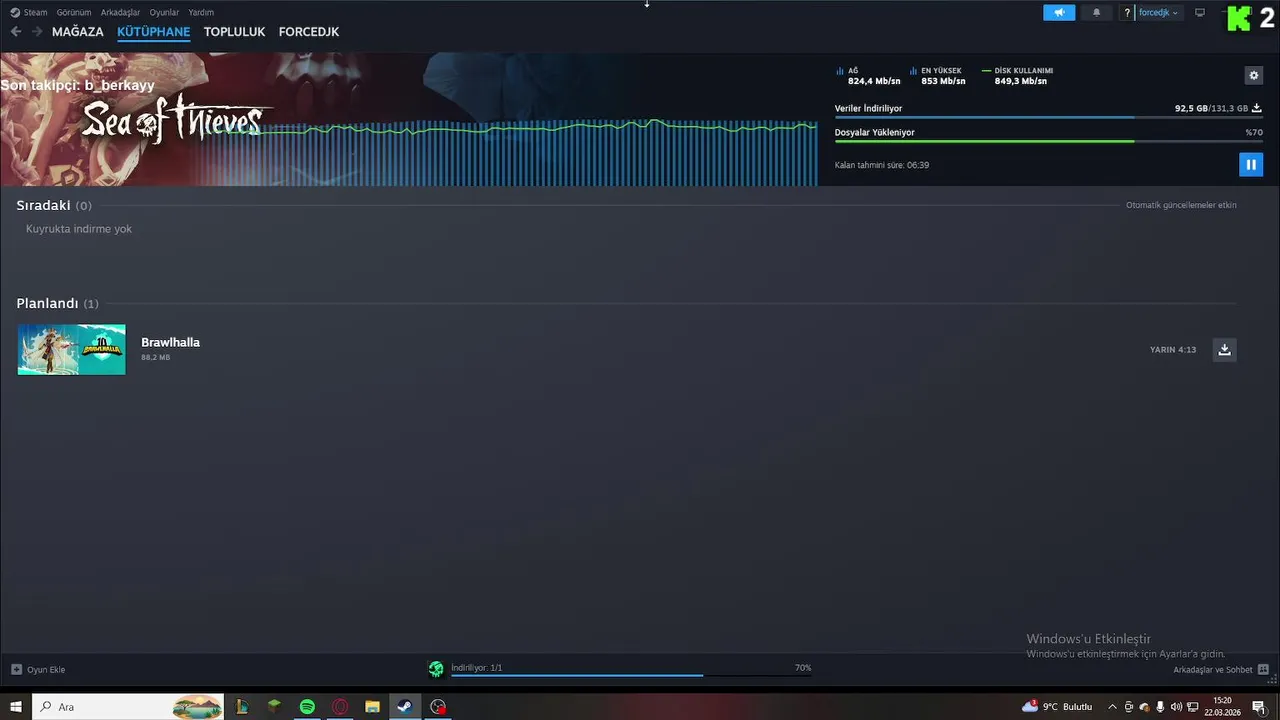The height and width of the screenshot is (720, 1280).
Task: Open the Yardım menu
Action: (x=201, y=12)
